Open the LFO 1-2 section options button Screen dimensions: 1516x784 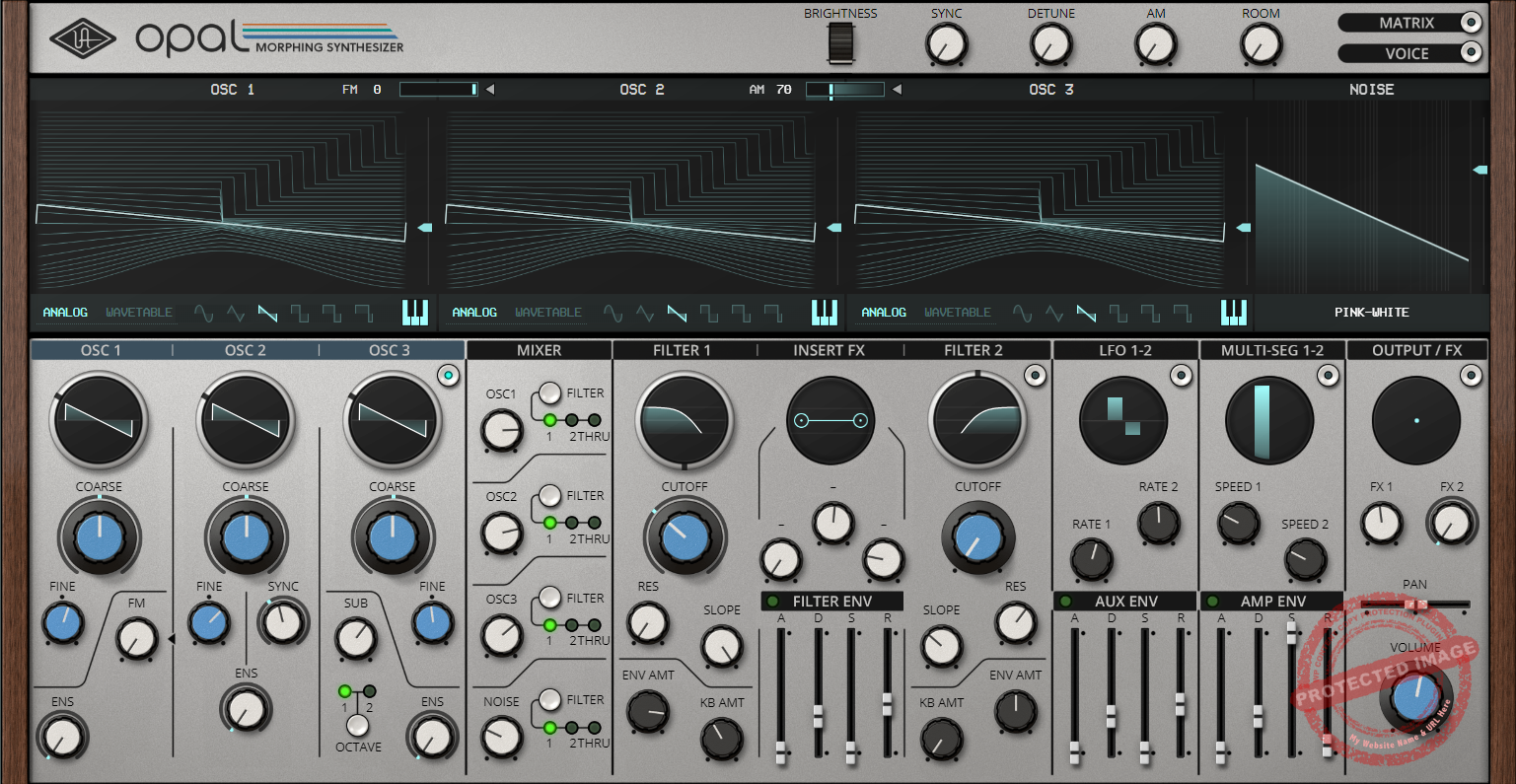1181,375
